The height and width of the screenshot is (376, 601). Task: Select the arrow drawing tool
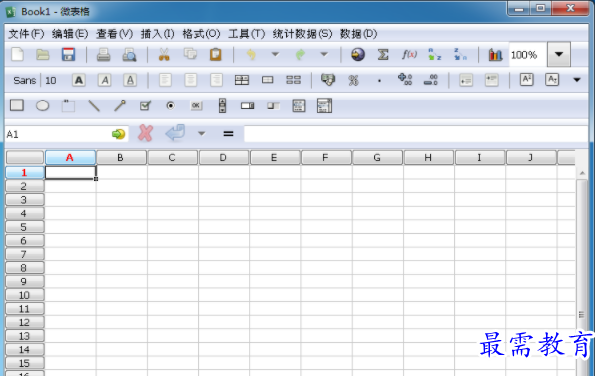(120, 105)
